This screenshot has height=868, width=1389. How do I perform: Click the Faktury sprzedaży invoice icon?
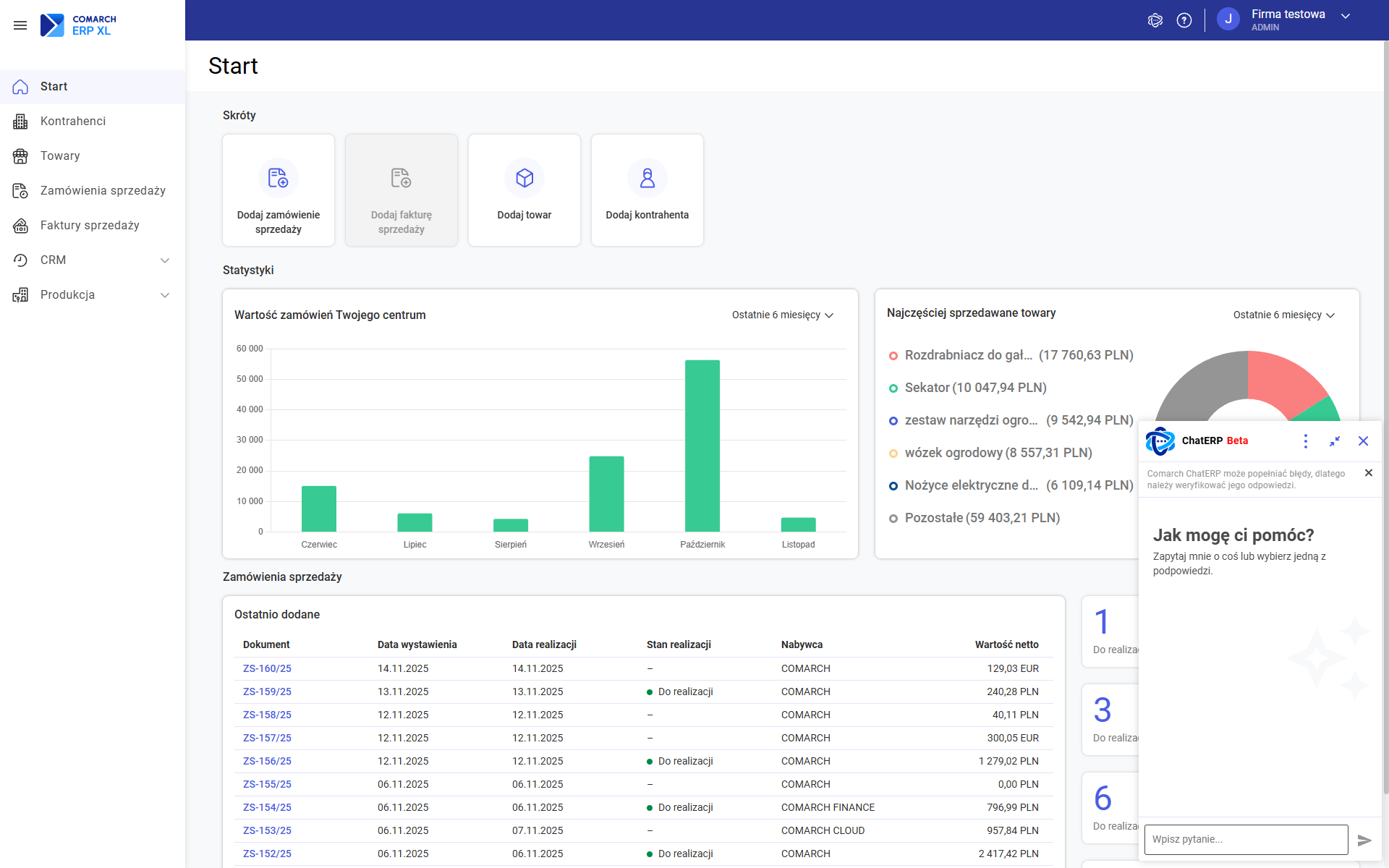tap(20, 225)
